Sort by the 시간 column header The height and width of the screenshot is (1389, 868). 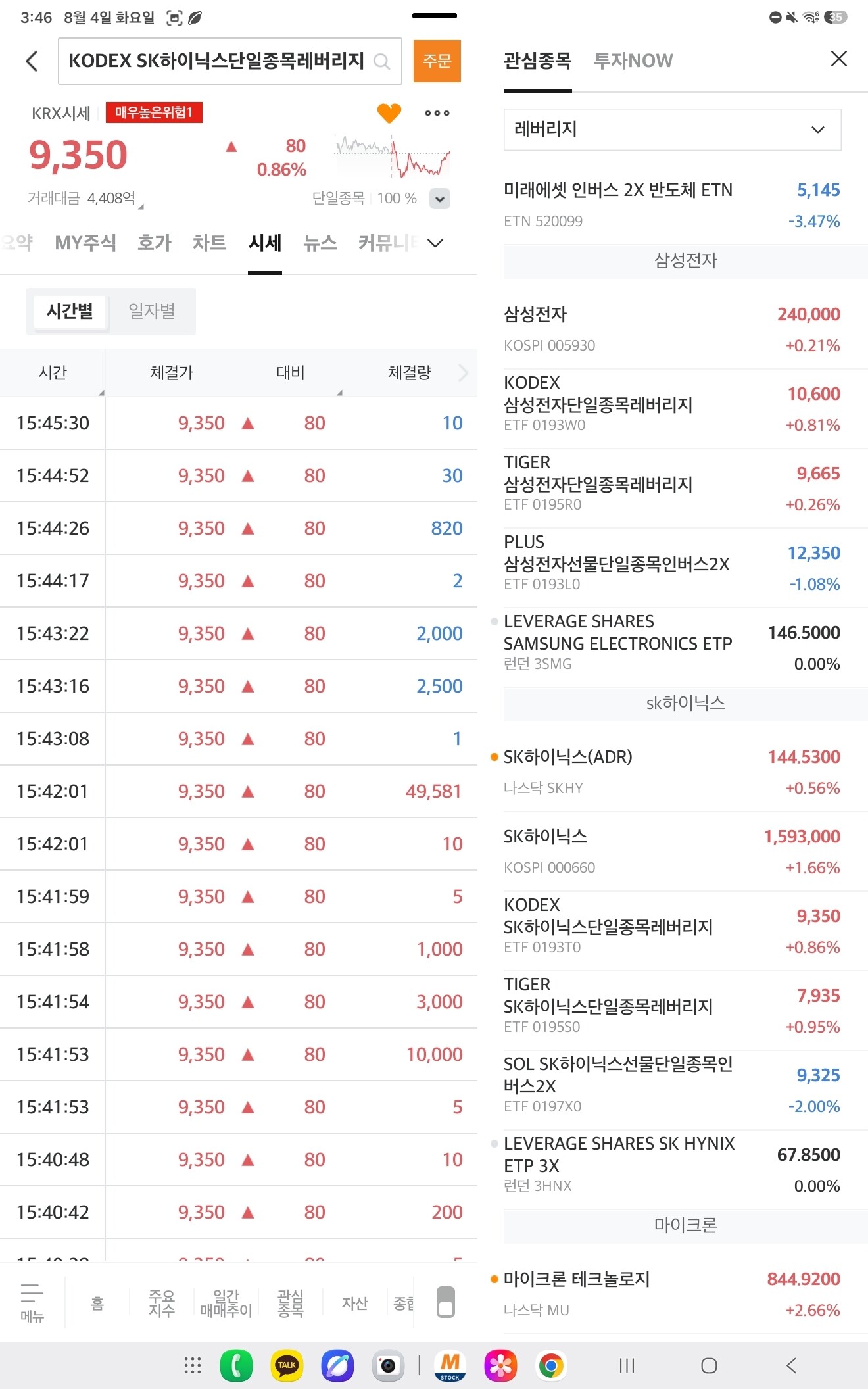pos(53,373)
